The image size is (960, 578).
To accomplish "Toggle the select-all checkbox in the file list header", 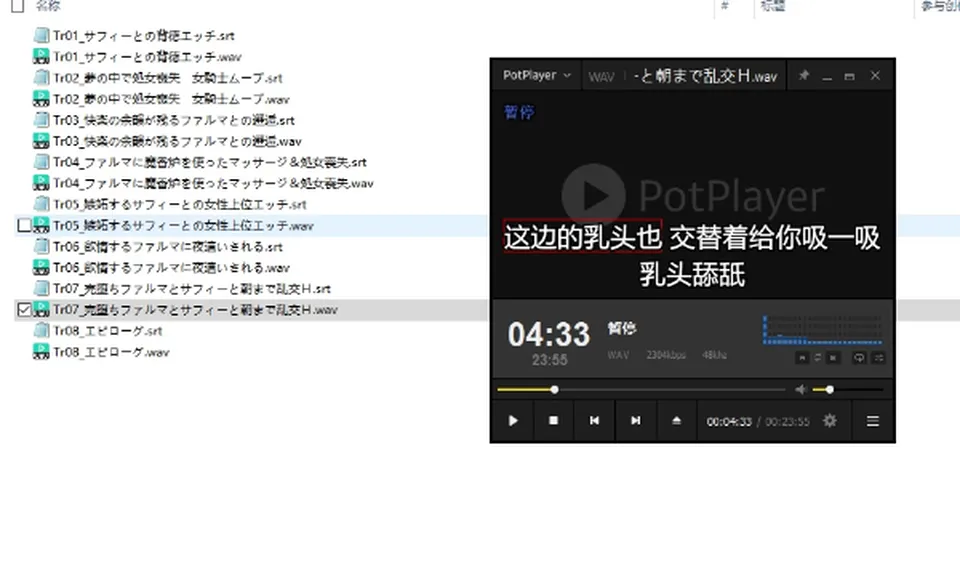I will [x=18, y=6].
